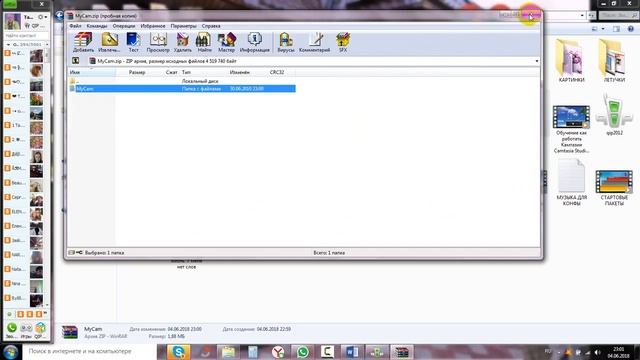Image resolution: width=640 pixels, height=360 pixels.
Task: Open the Файл menu
Action: [75, 26]
